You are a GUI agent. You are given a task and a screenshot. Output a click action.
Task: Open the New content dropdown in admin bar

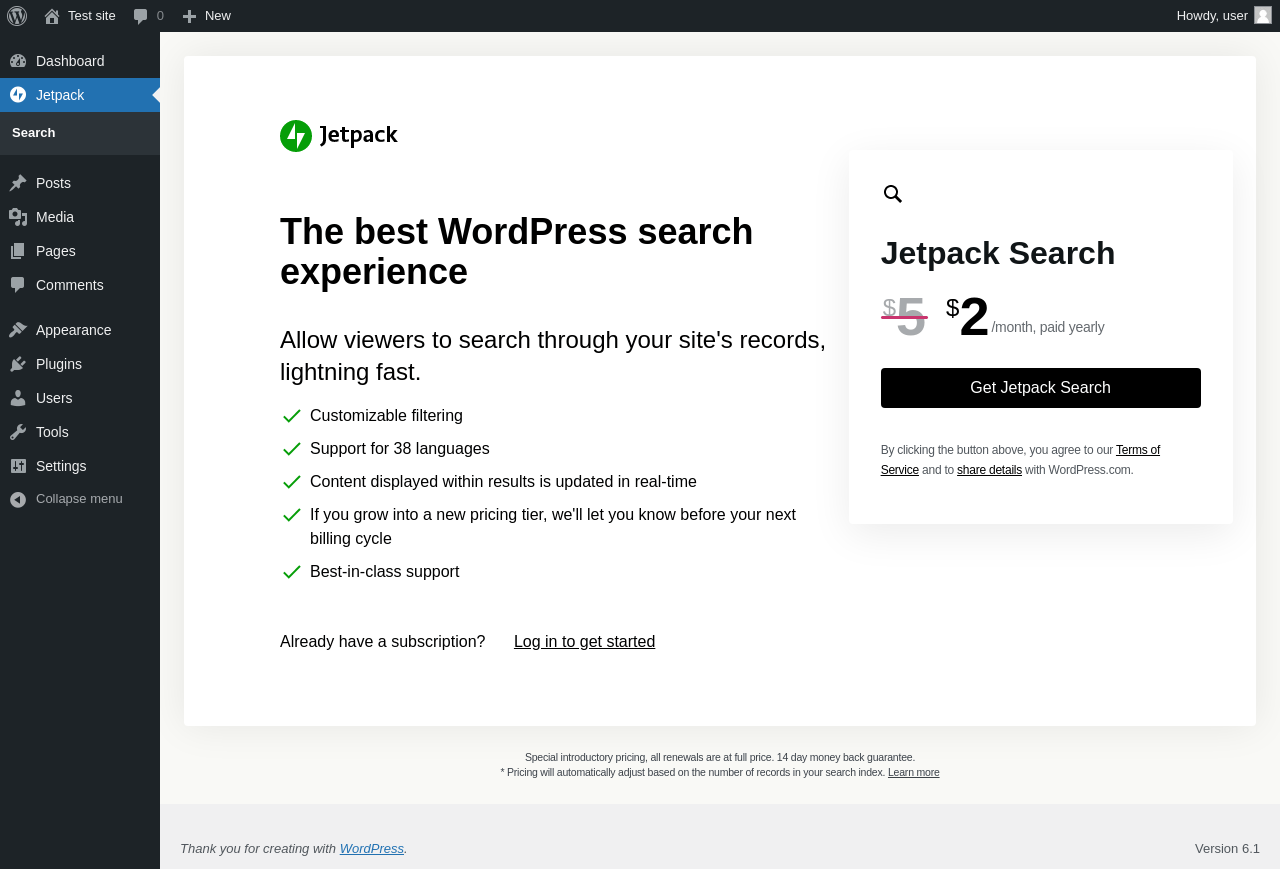tap(206, 16)
